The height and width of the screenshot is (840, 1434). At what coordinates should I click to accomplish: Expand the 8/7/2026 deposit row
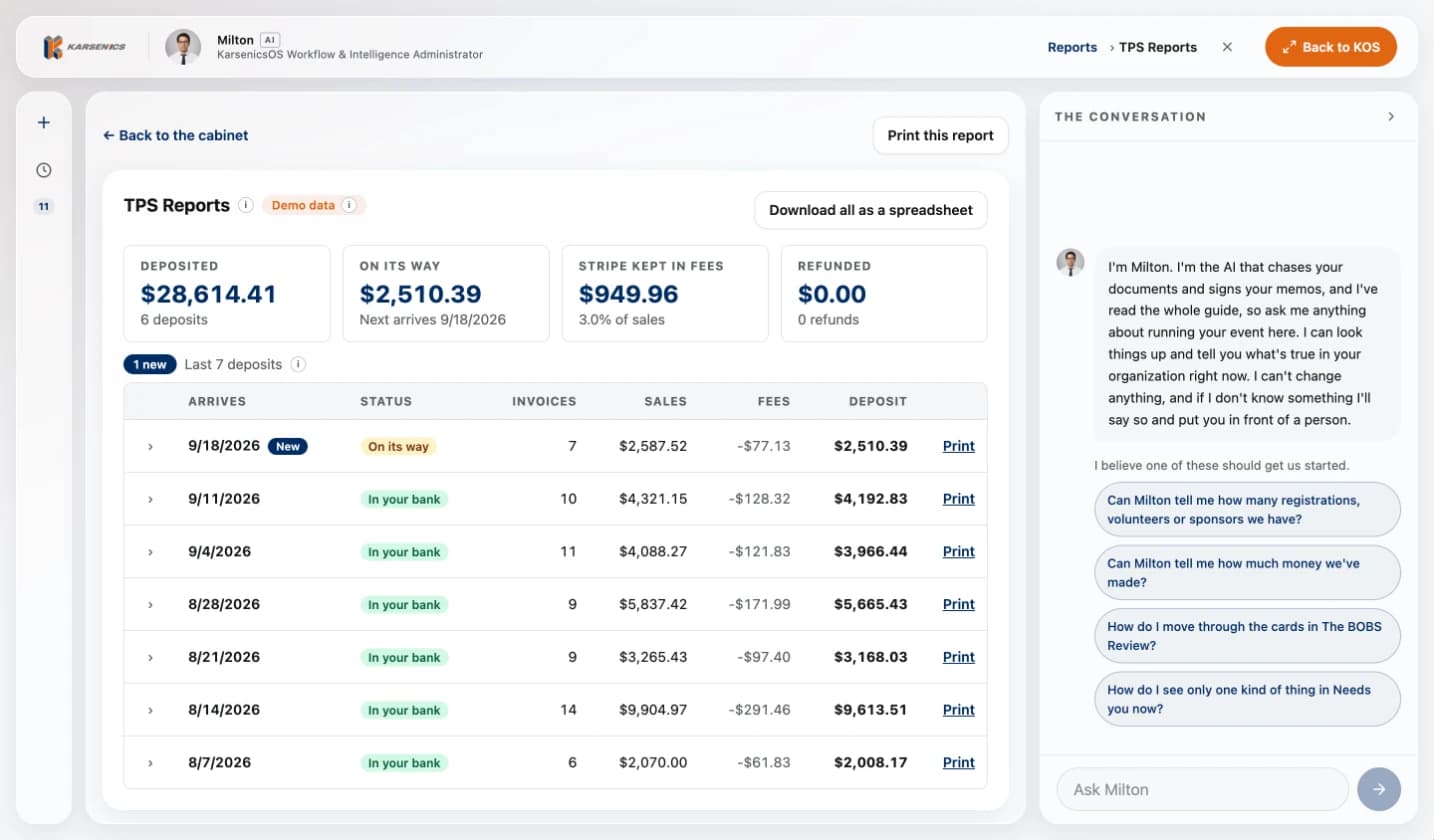coord(150,762)
